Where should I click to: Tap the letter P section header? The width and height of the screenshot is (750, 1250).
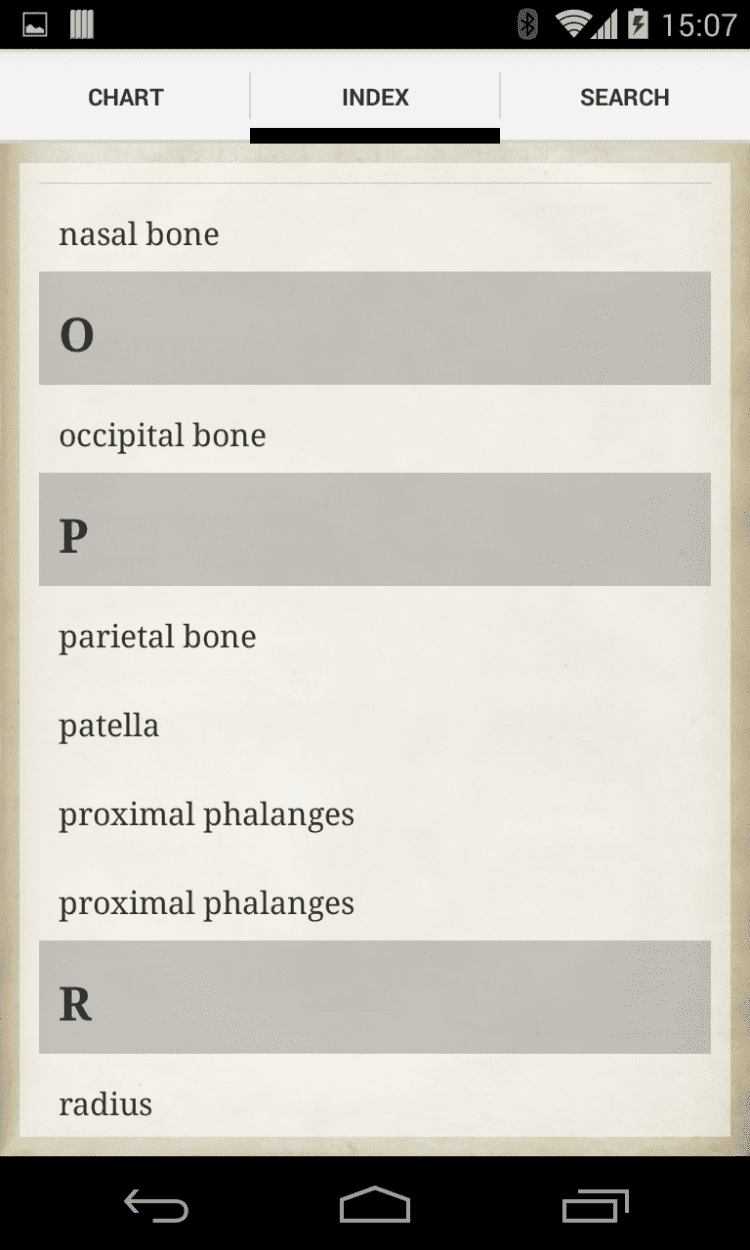tap(375, 529)
